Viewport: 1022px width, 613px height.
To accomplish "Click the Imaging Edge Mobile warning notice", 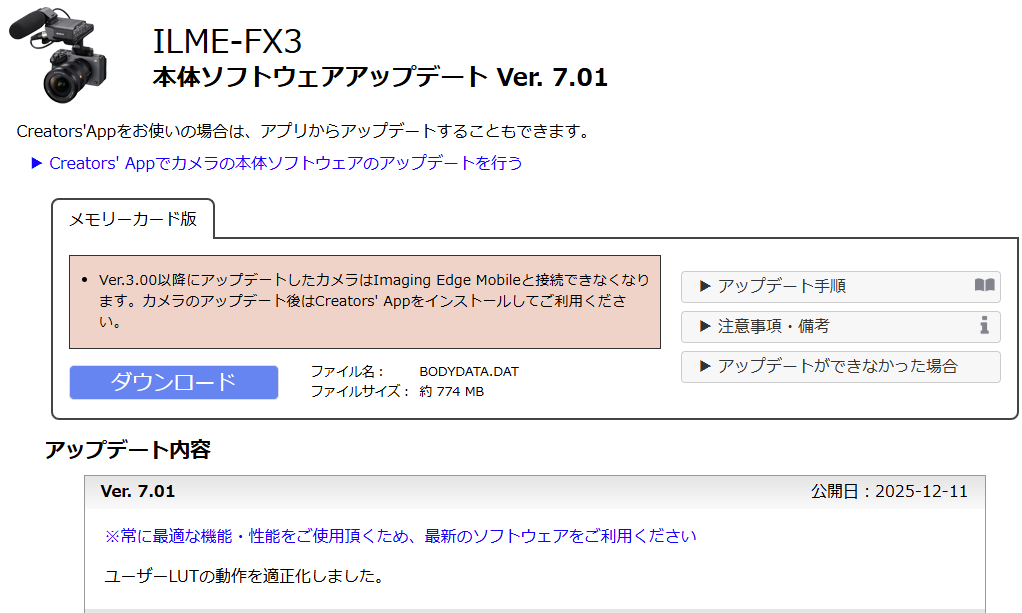I will pyautogui.click(x=365, y=302).
